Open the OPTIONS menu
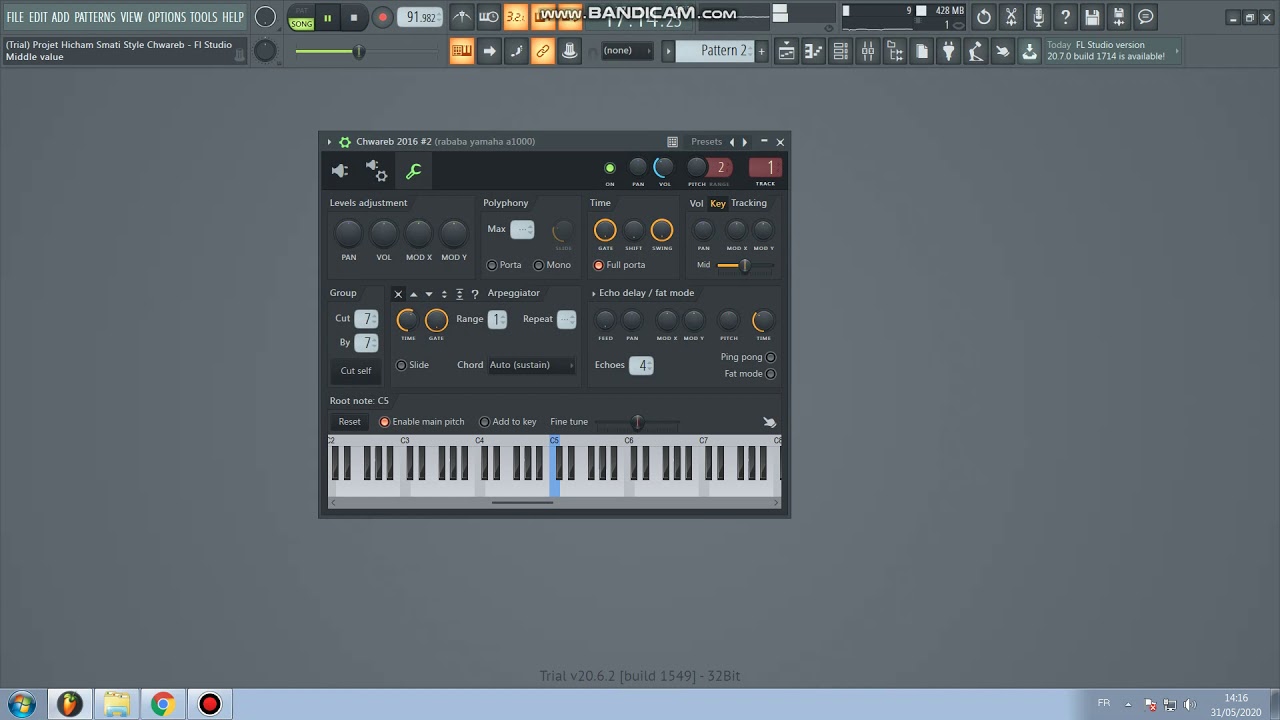Image resolution: width=1280 pixels, height=720 pixels. (x=167, y=17)
